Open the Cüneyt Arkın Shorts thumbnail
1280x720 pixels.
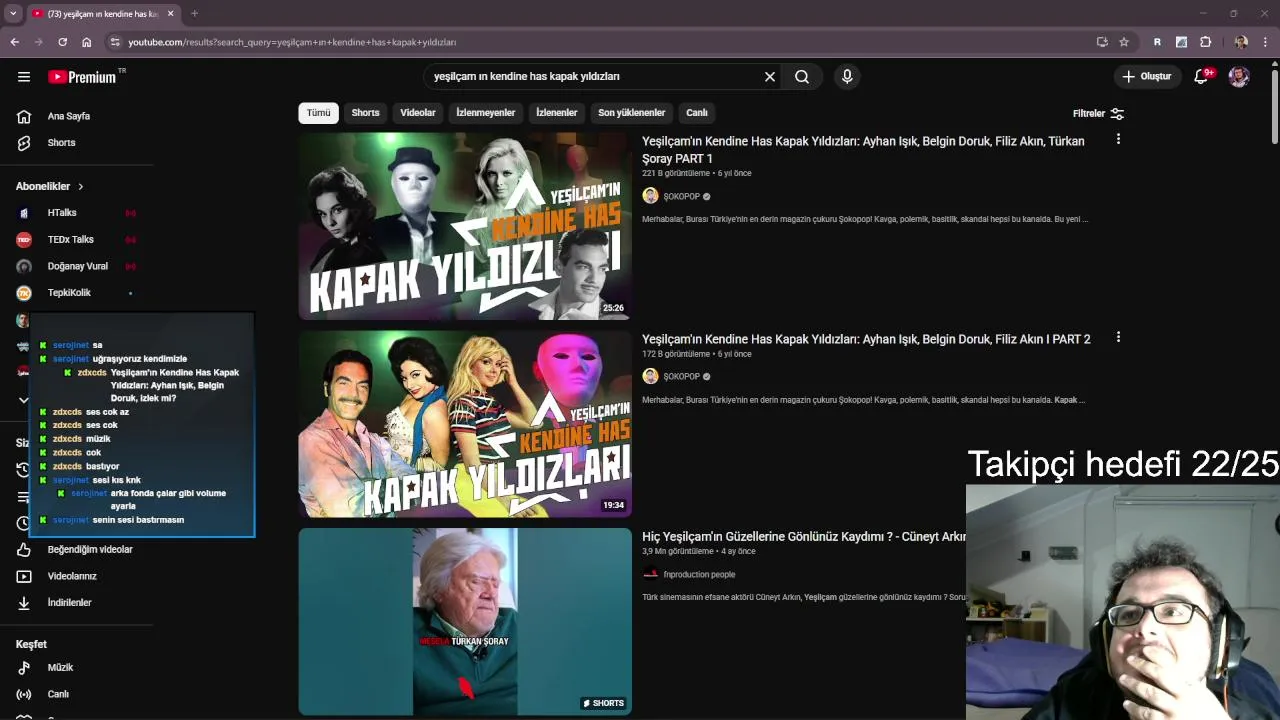[465, 622]
